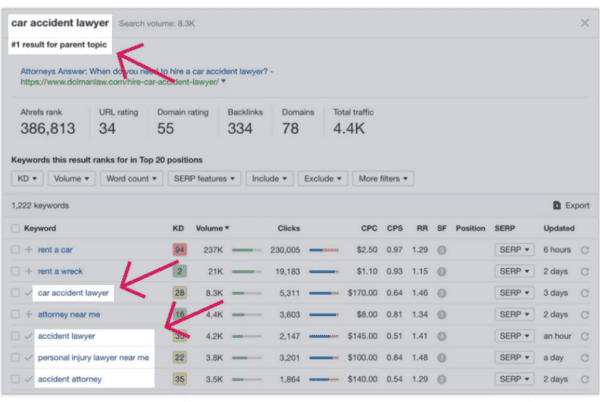The height and width of the screenshot is (402, 600).
Task: Add 'rent a car' keyword with plus icon
Action: click(28, 249)
